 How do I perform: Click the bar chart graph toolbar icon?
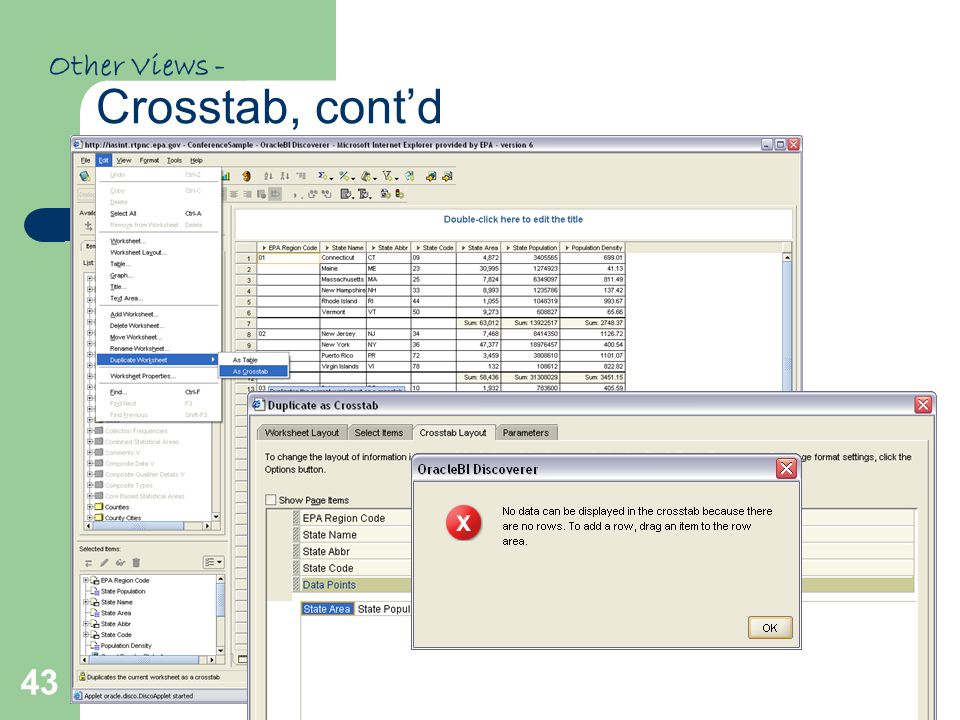coord(226,176)
